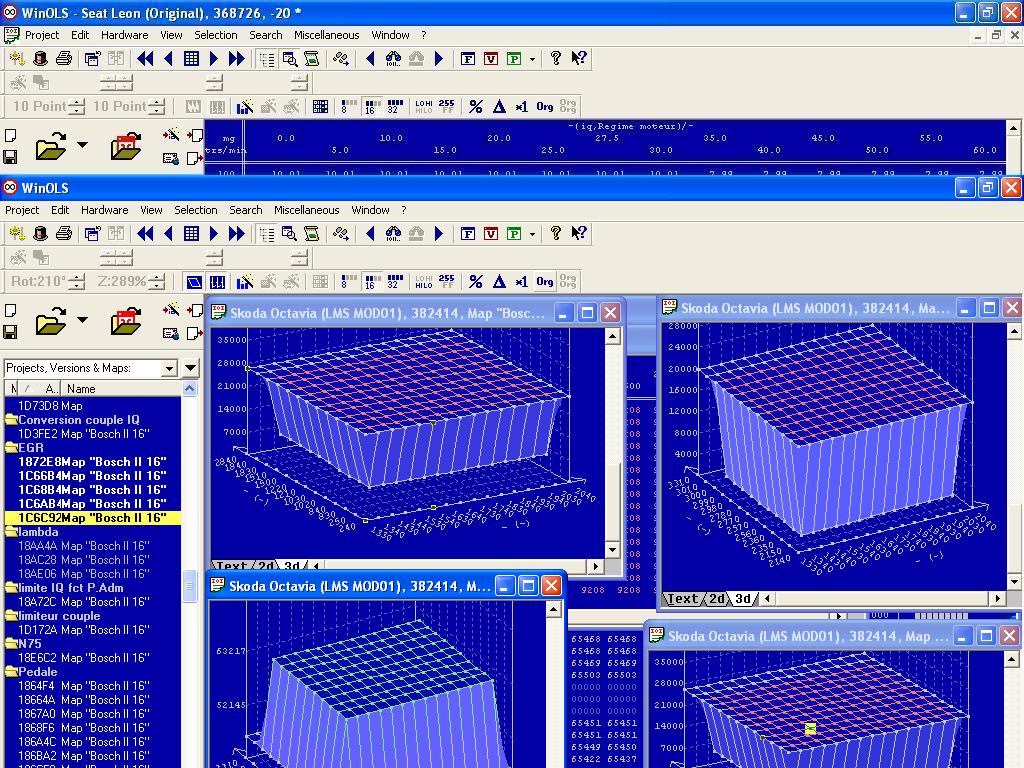Click the yellow question mark help icon in front WinOLS
This screenshot has width=1024, height=768.
pos(555,233)
